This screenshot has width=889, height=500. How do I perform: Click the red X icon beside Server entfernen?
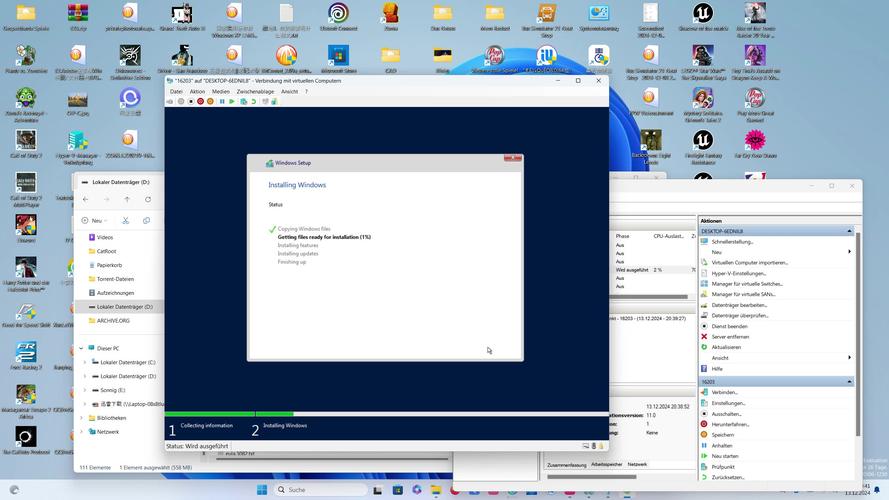[704, 337]
